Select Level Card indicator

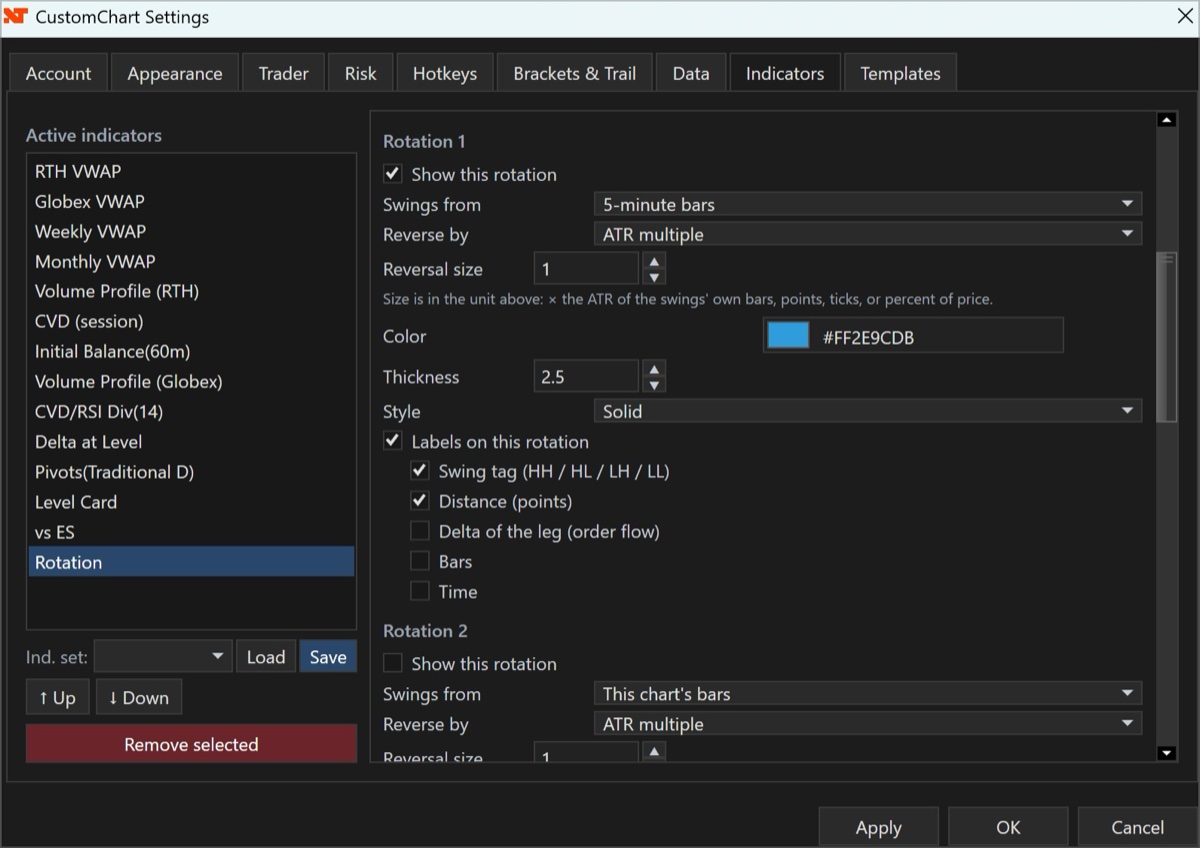coord(191,501)
